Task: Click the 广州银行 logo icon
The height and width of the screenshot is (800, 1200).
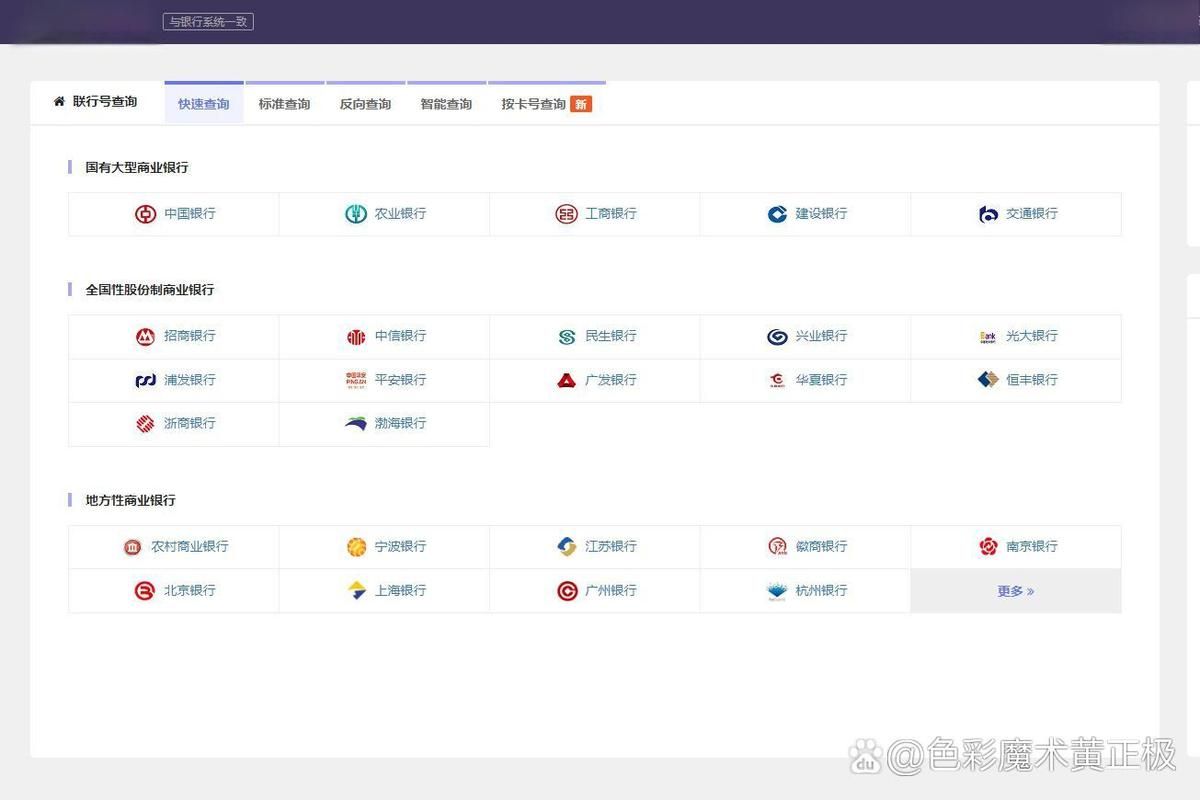Action: [567, 591]
